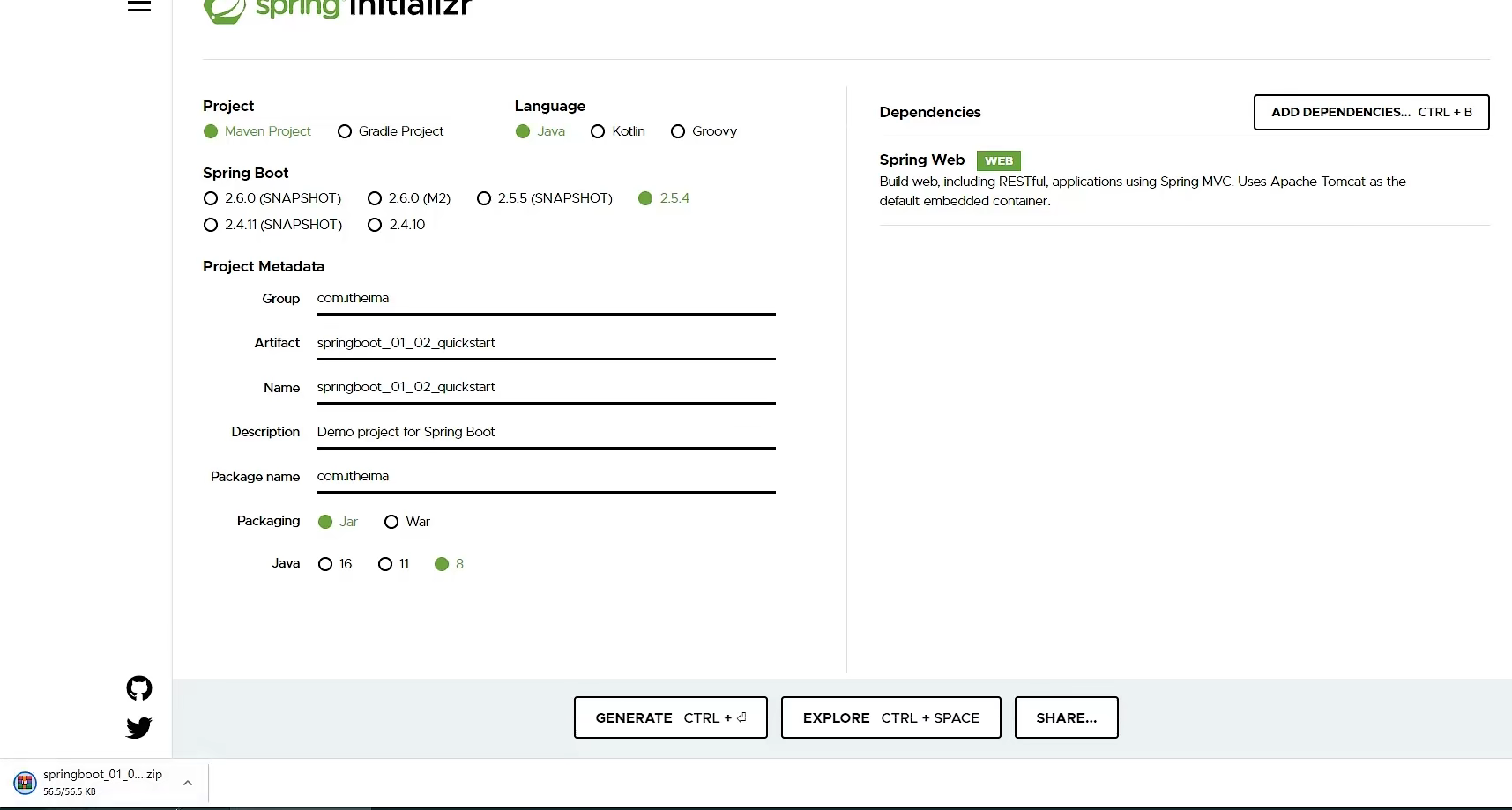Viewport: 1512px width, 810px height.
Task: Click the WEB tag badge
Action: [x=999, y=160]
